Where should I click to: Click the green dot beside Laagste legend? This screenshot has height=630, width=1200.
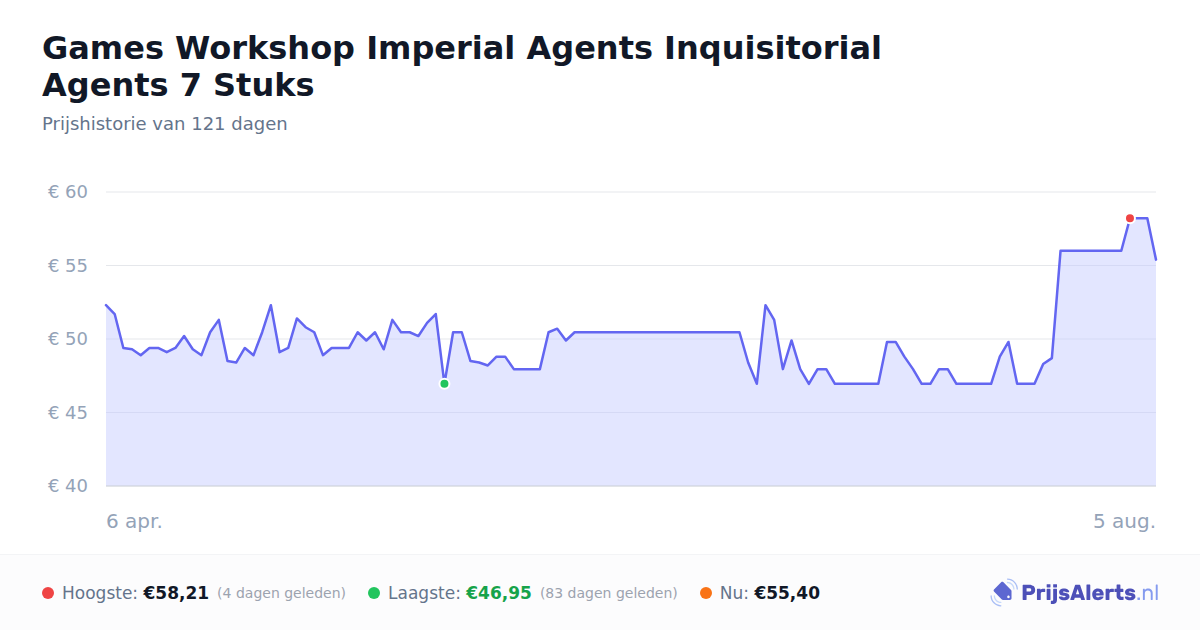374,593
